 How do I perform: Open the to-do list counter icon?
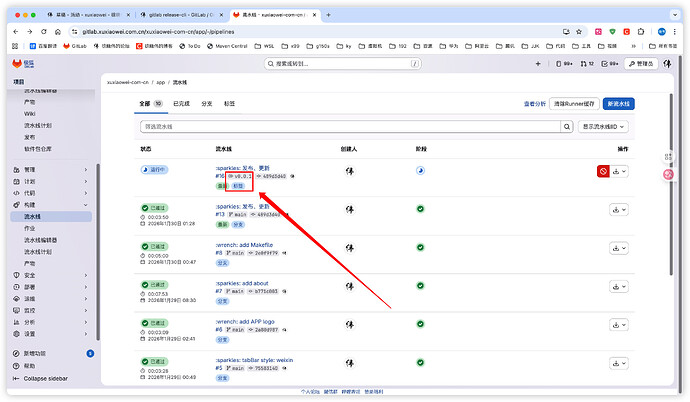pos(612,63)
